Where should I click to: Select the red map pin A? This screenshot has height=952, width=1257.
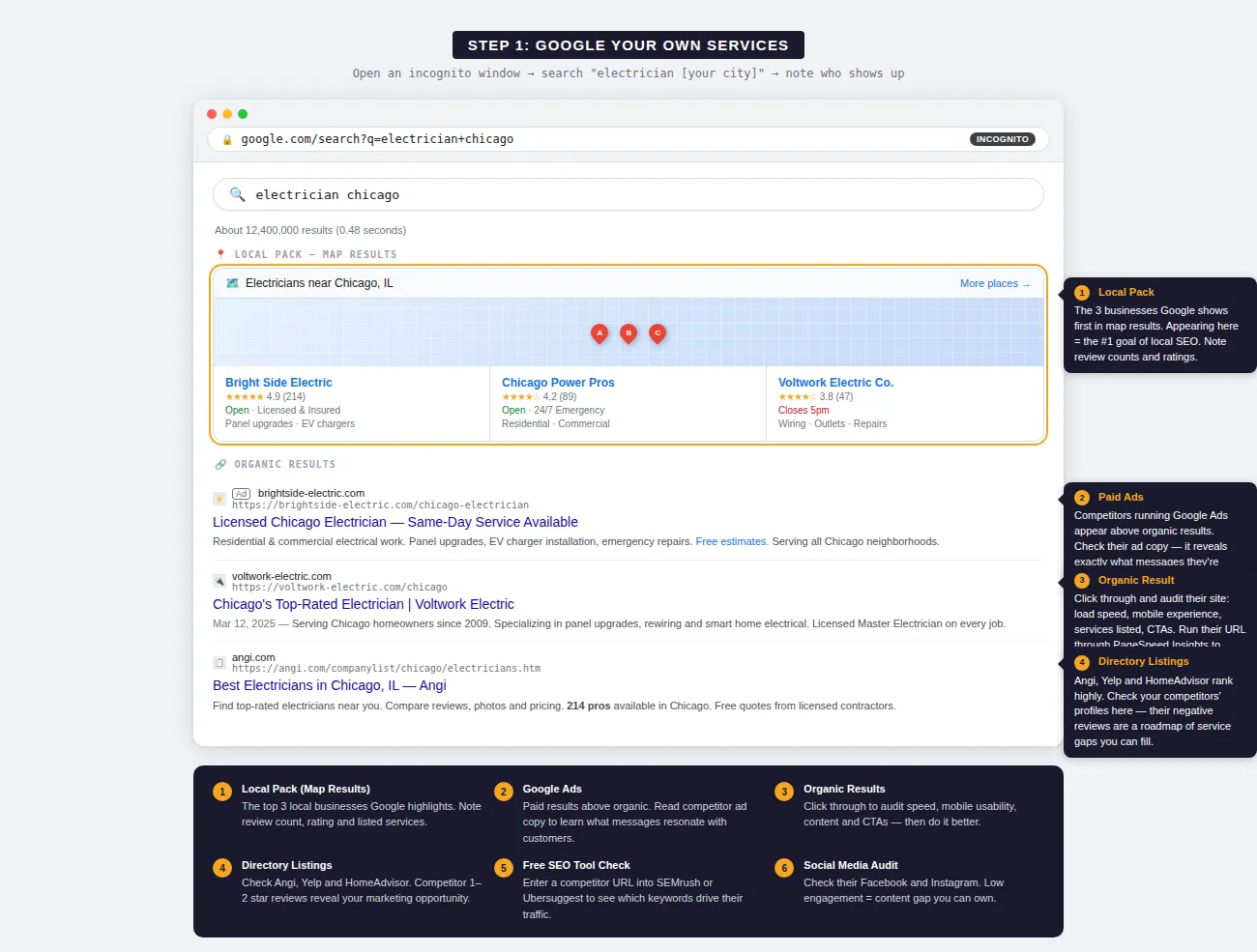599,333
